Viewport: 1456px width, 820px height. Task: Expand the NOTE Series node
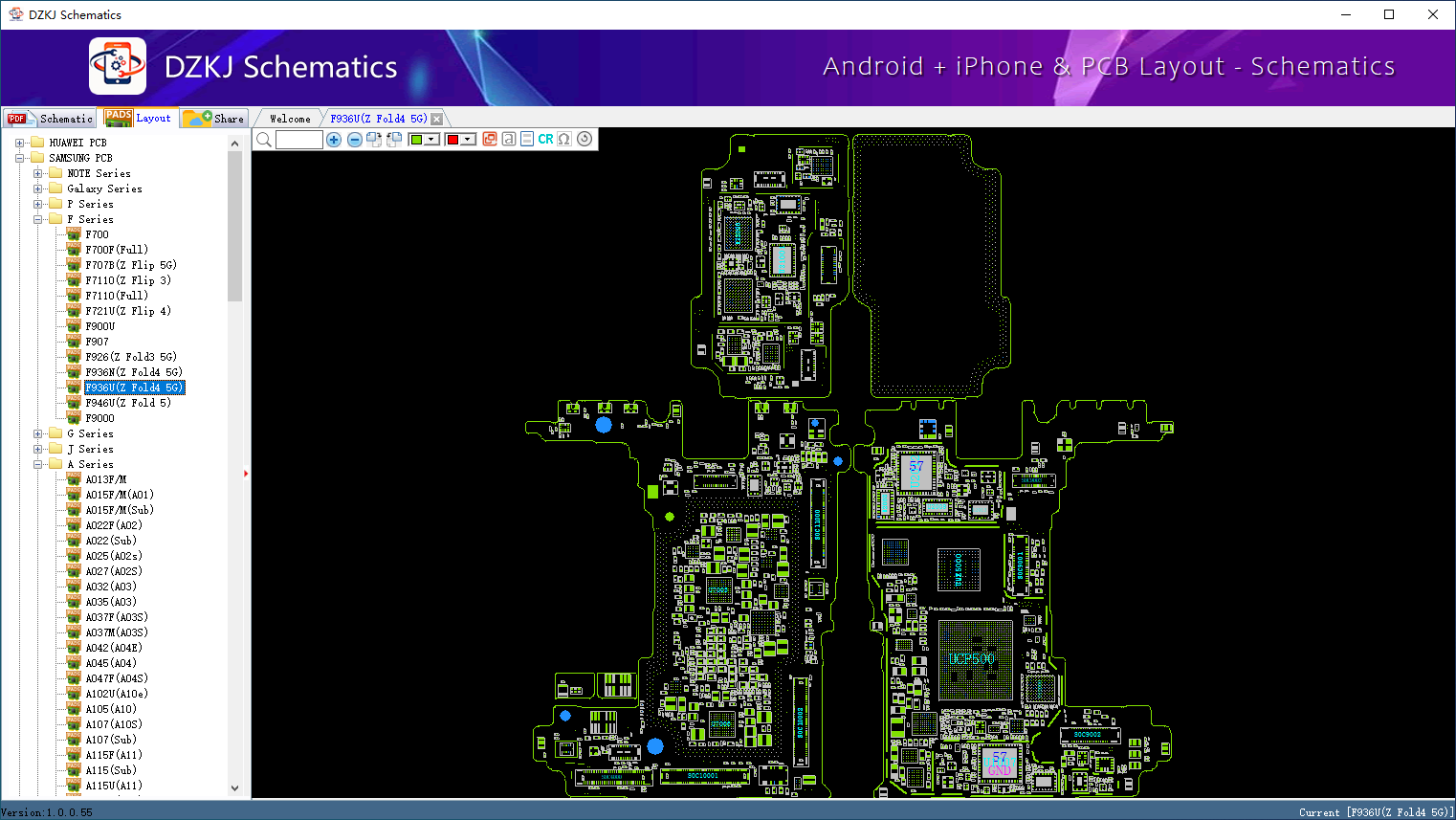tap(37, 173)
